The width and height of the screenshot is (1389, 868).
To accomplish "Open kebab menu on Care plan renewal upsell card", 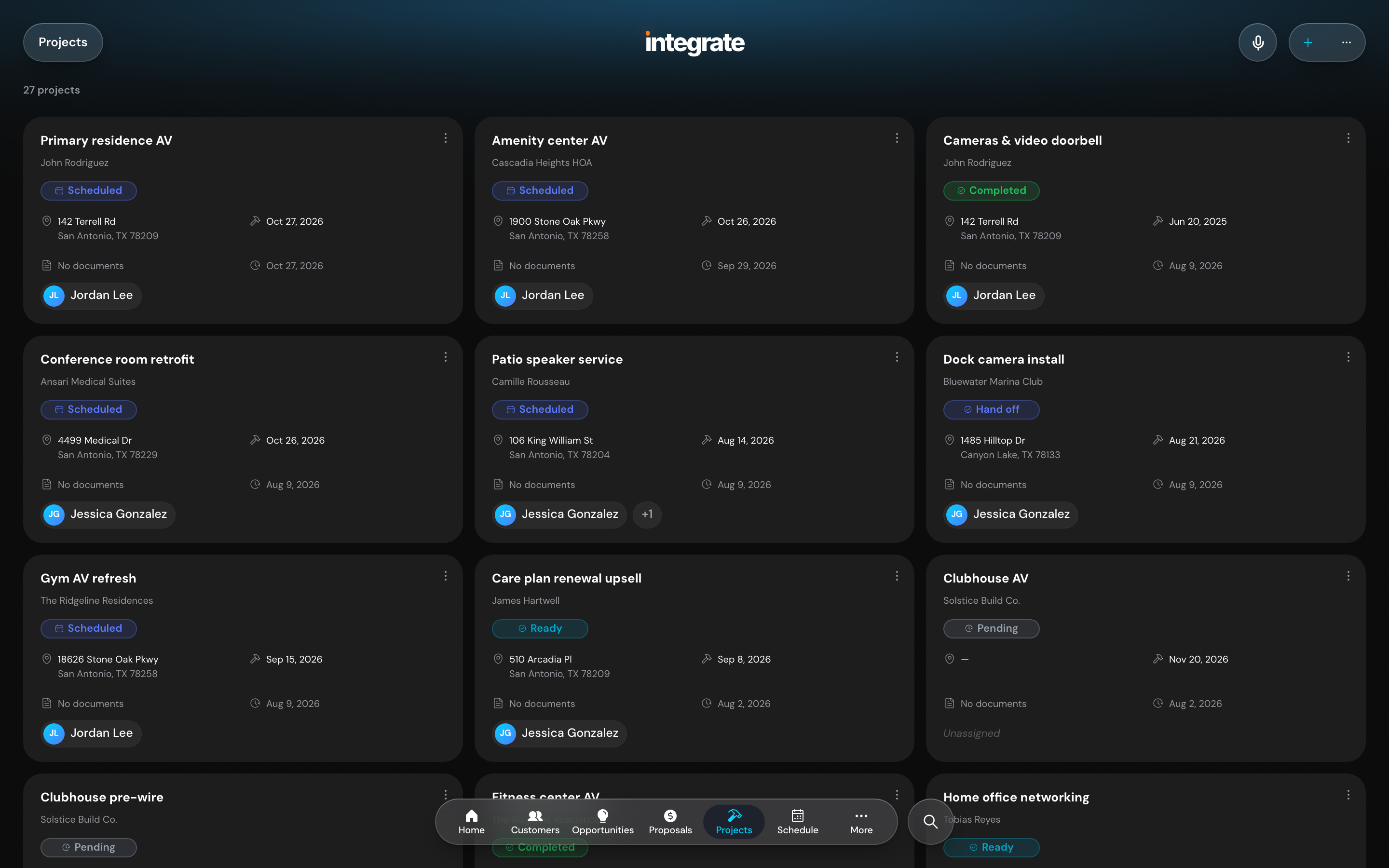I will [897, 576].
